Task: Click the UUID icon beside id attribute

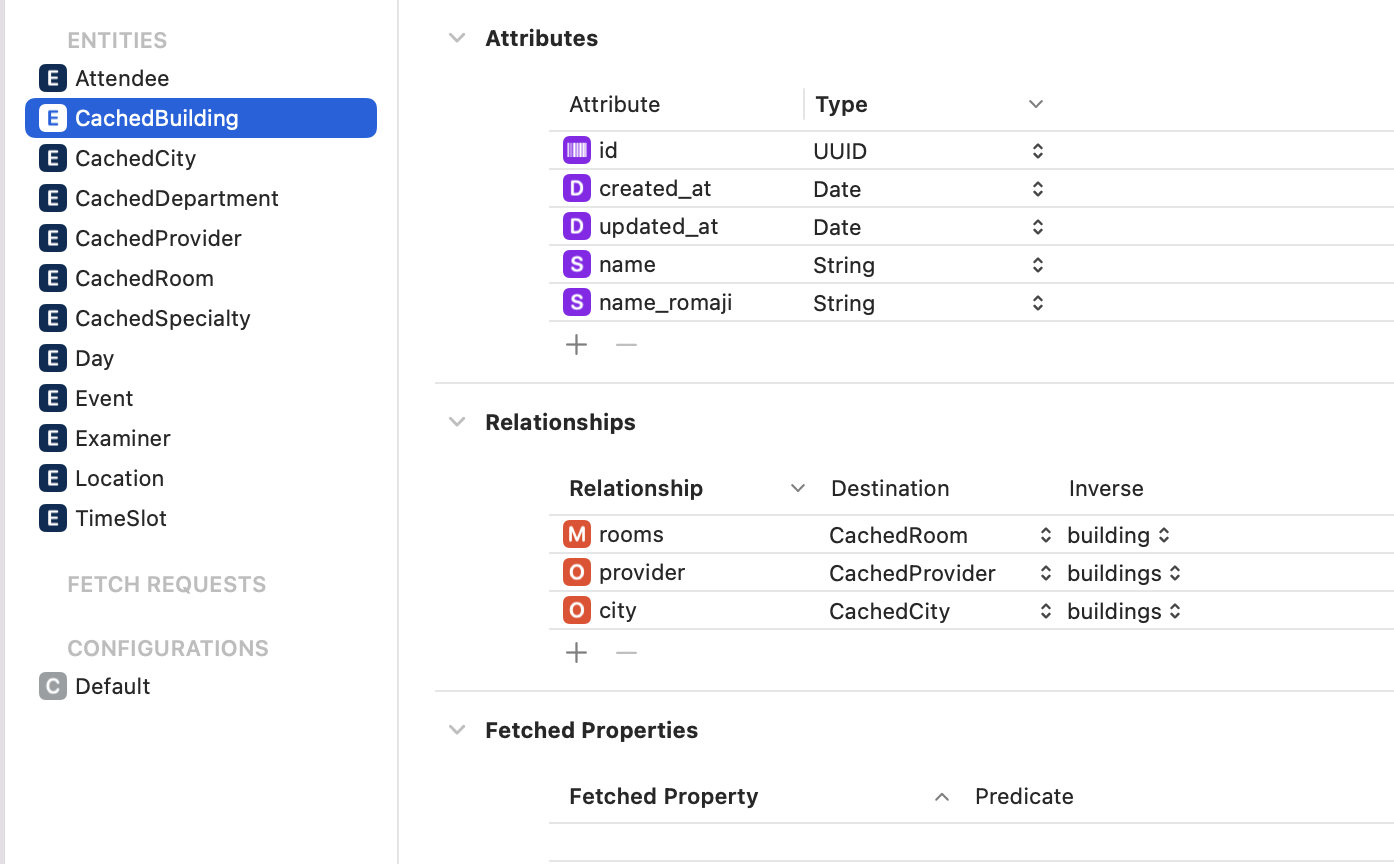Action: coord(577,151)
